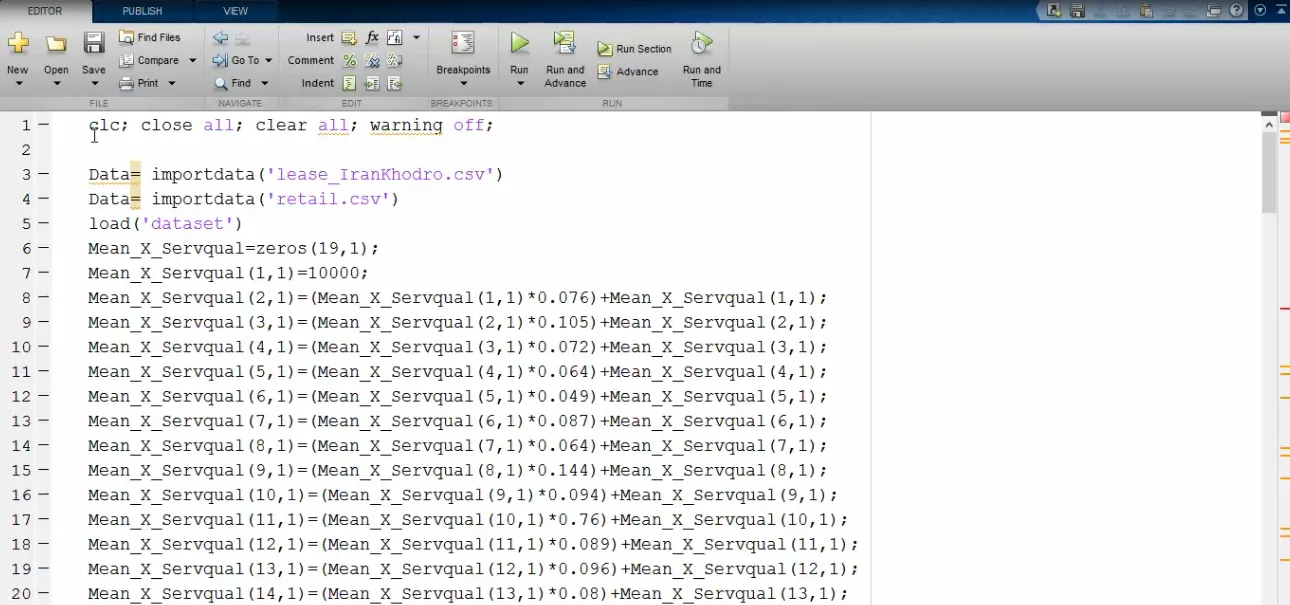Viewport: 1290px width, 605px height.
Task: Open the VIEW tab
Action: [235, 11]
